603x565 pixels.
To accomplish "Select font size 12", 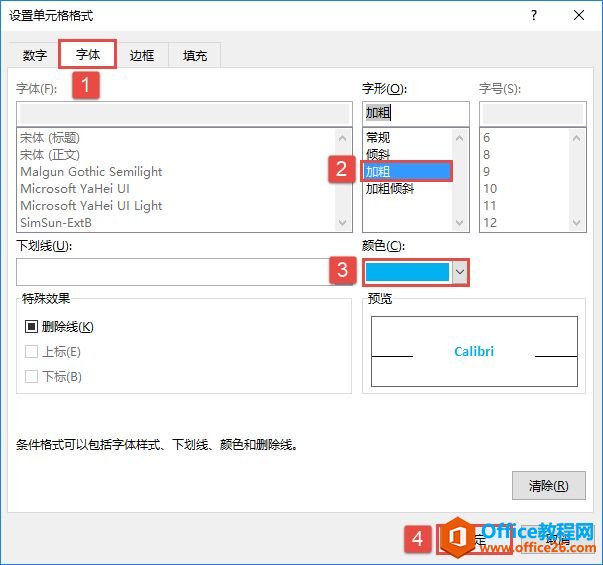I will pos(490,222).
